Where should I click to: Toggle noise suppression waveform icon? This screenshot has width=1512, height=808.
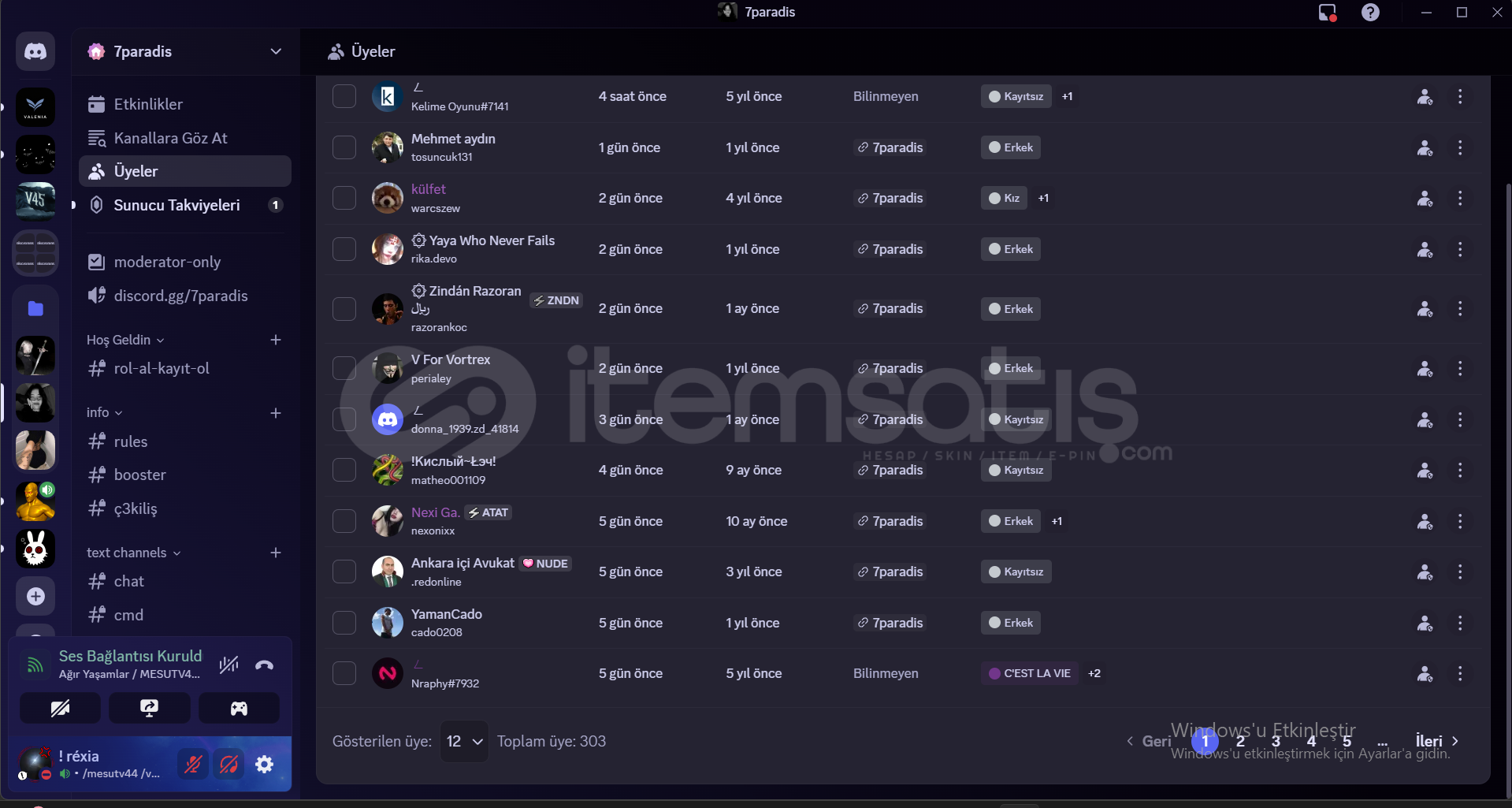229,665
